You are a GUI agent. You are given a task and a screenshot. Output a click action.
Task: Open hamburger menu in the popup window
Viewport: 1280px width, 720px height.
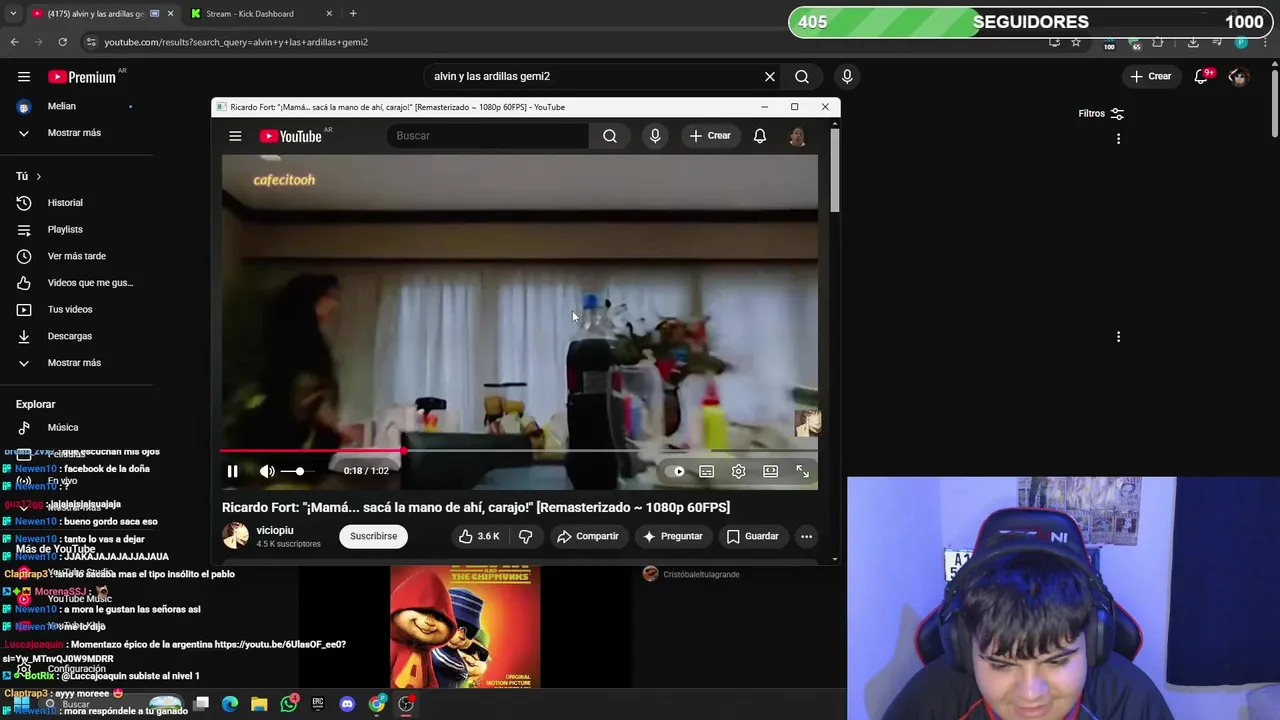click(235, 136)
